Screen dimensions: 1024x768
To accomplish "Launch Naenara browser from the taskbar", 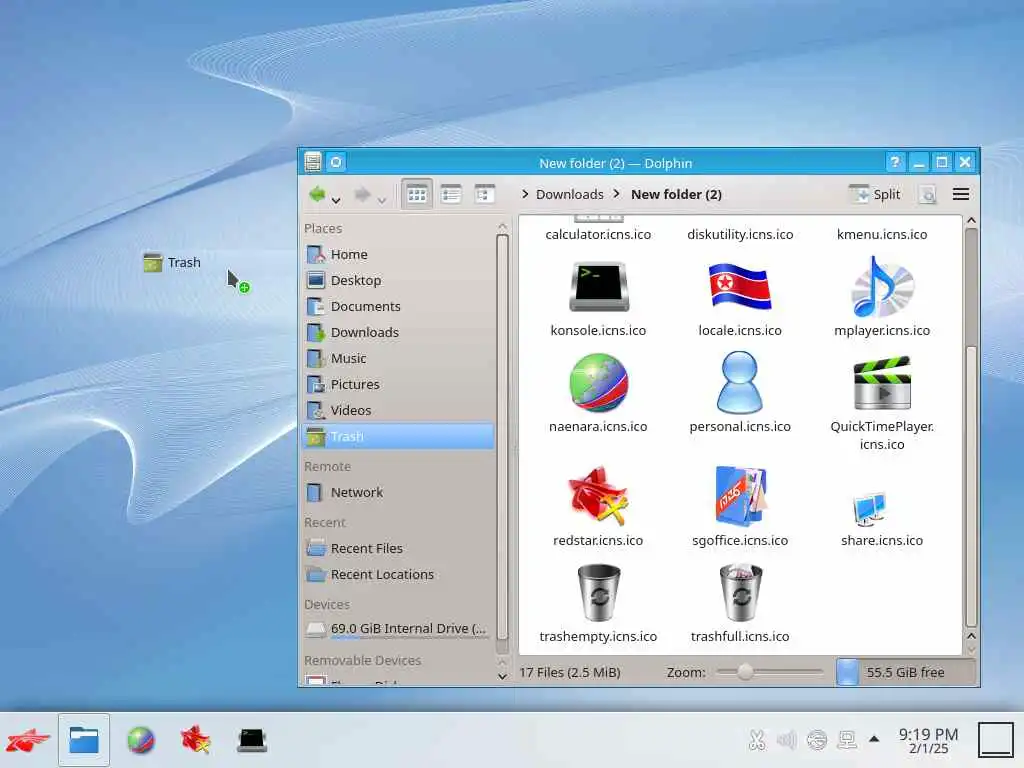I will 140,741.
